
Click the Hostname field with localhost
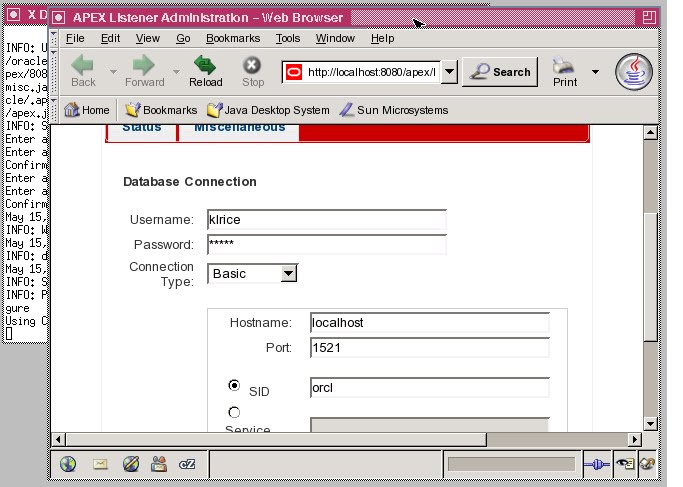click(429, 323)
